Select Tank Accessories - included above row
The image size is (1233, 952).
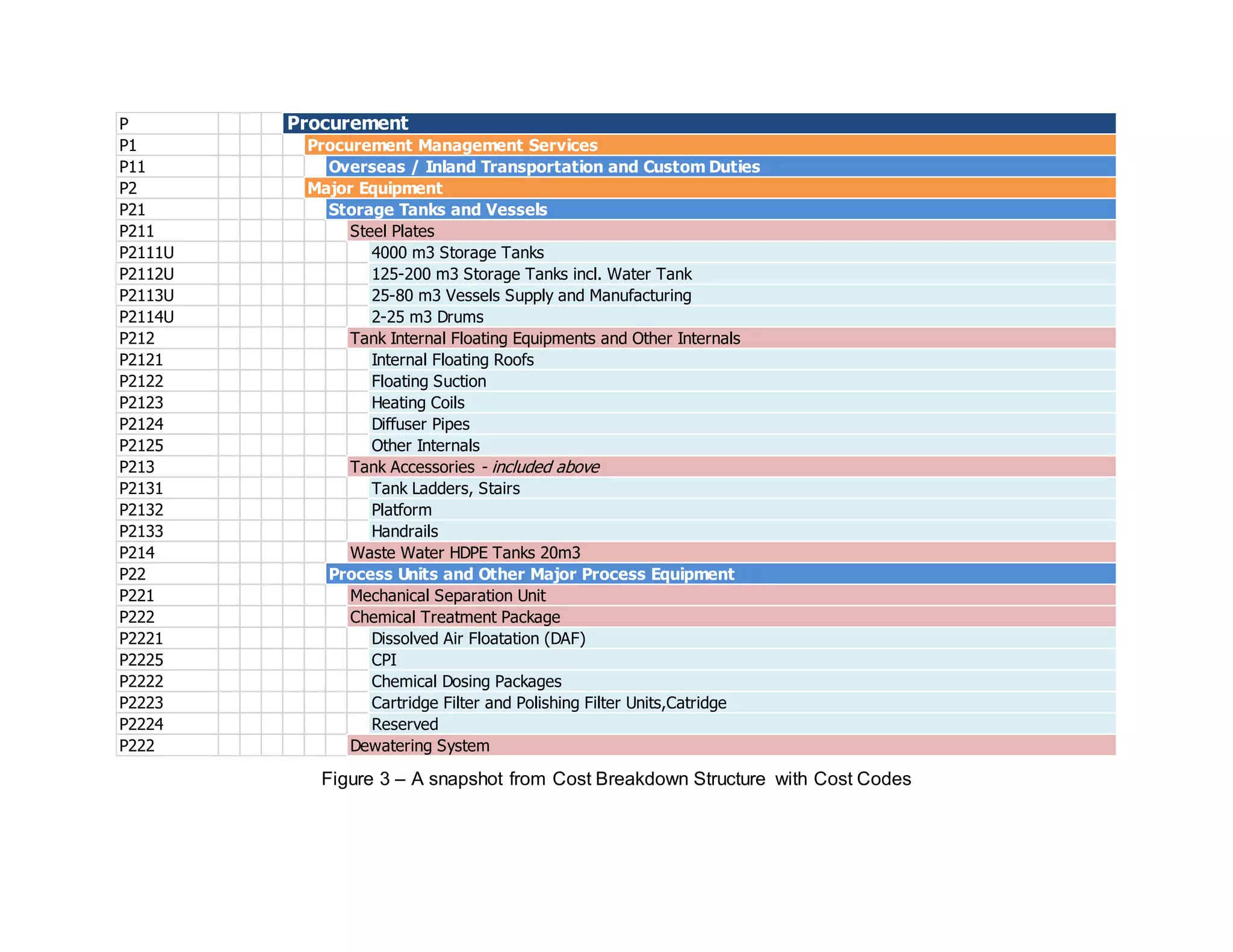coord(731,467)
